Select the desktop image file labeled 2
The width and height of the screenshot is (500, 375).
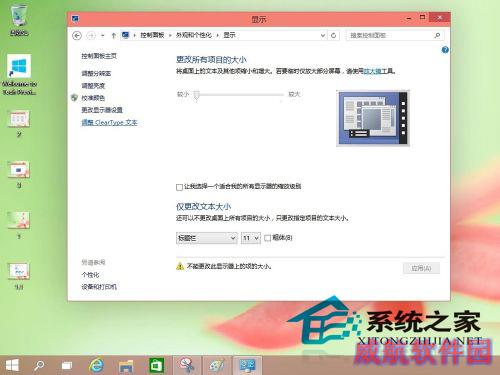click(x=19, y=123)
